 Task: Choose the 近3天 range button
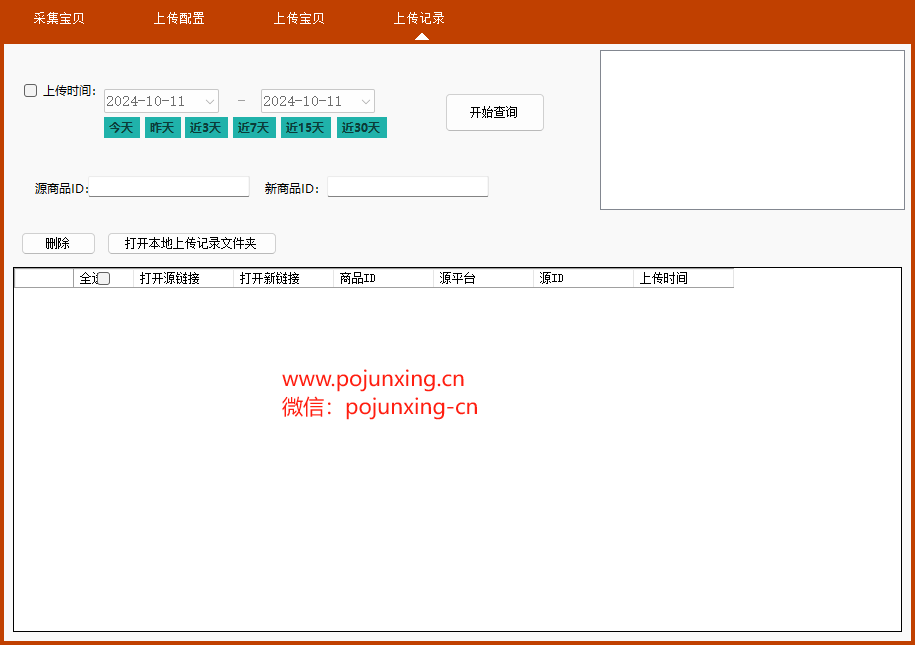[206, 128]
